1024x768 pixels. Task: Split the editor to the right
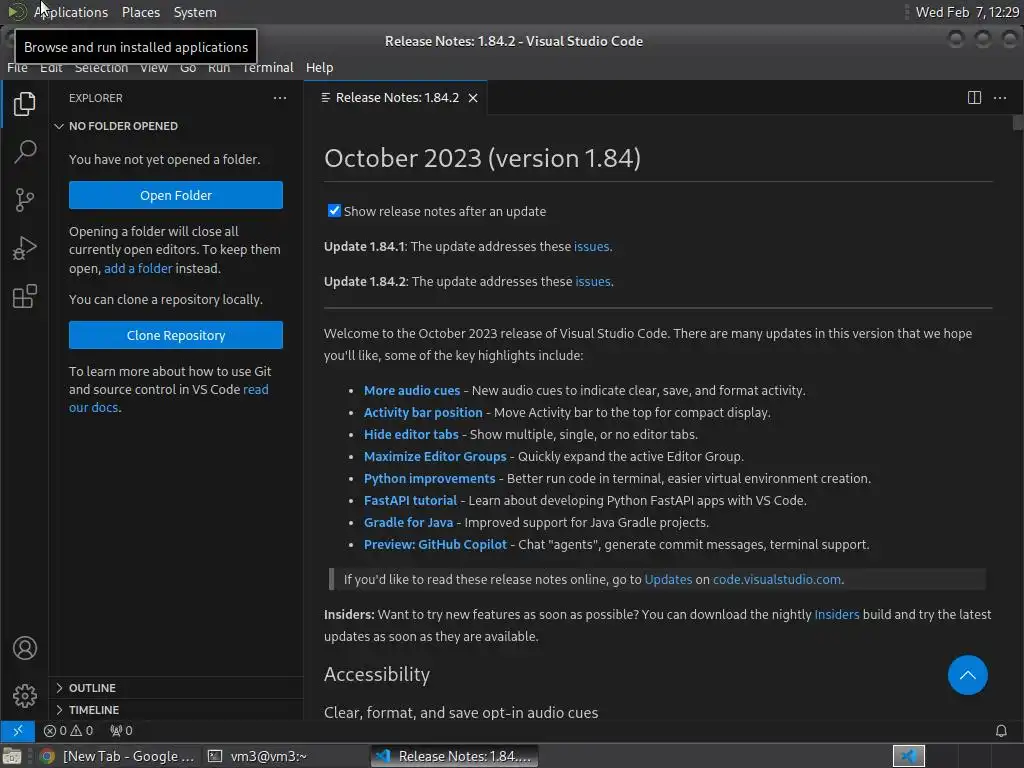point(974,98)
